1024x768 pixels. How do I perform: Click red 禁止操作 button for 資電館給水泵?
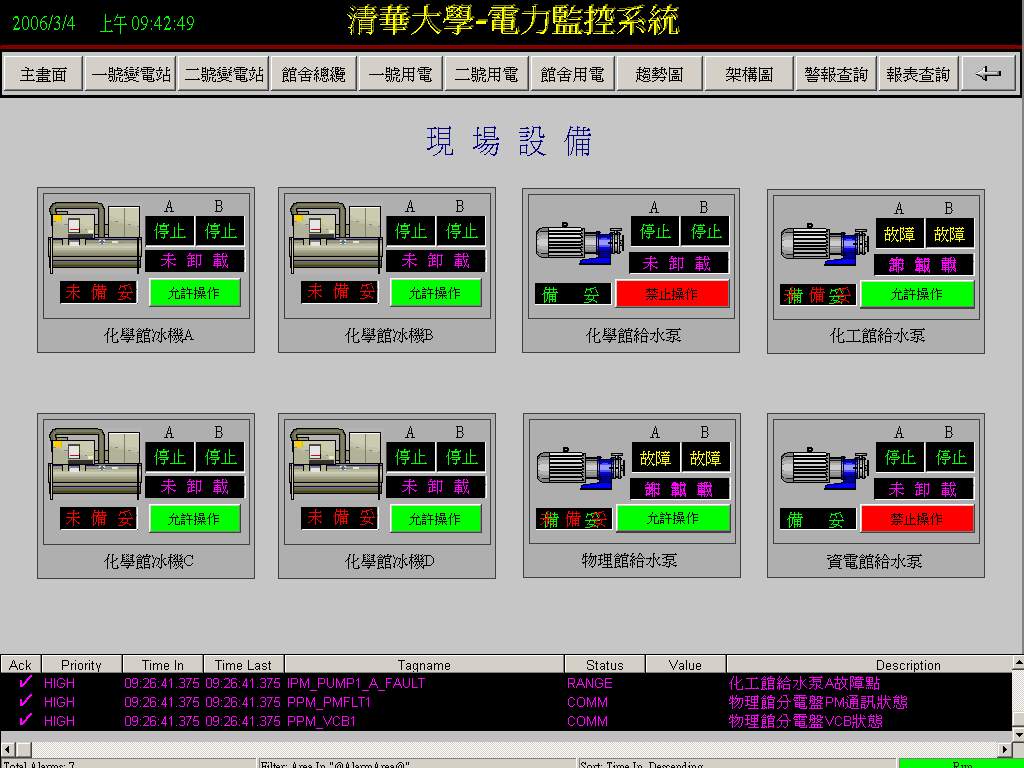[x=917, y=519]
